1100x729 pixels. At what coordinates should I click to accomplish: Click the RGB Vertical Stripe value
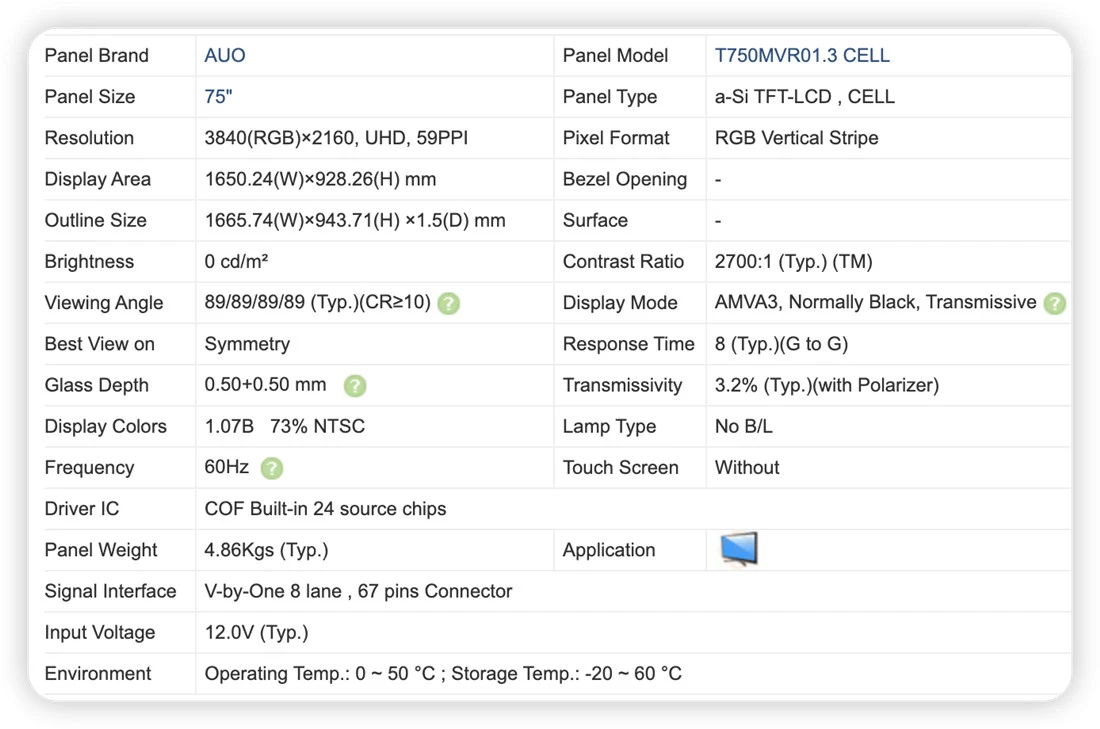click(796, 138)
